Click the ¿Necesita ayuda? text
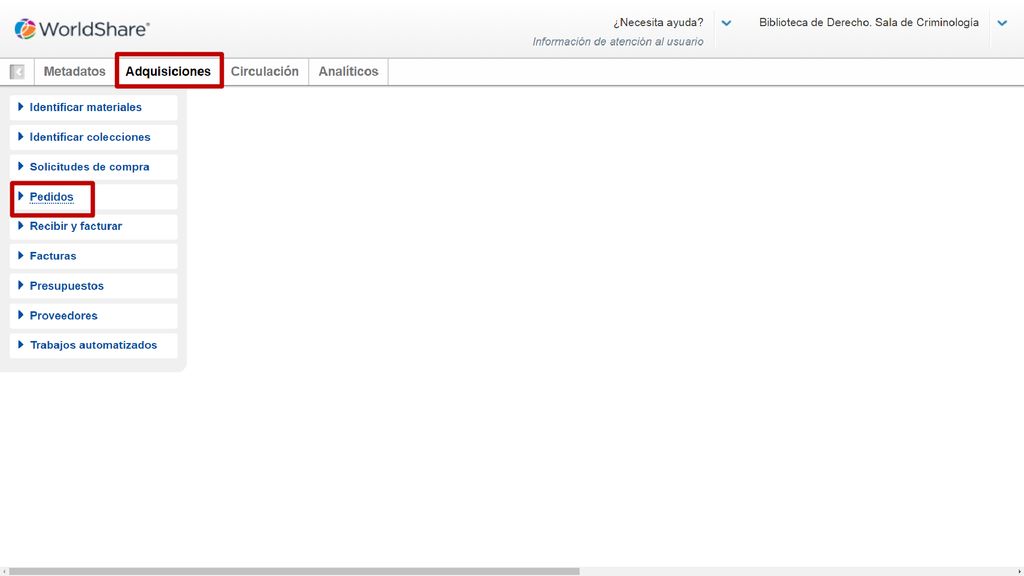Screen dimensions: 1024x576 click(x=658, y=22)
